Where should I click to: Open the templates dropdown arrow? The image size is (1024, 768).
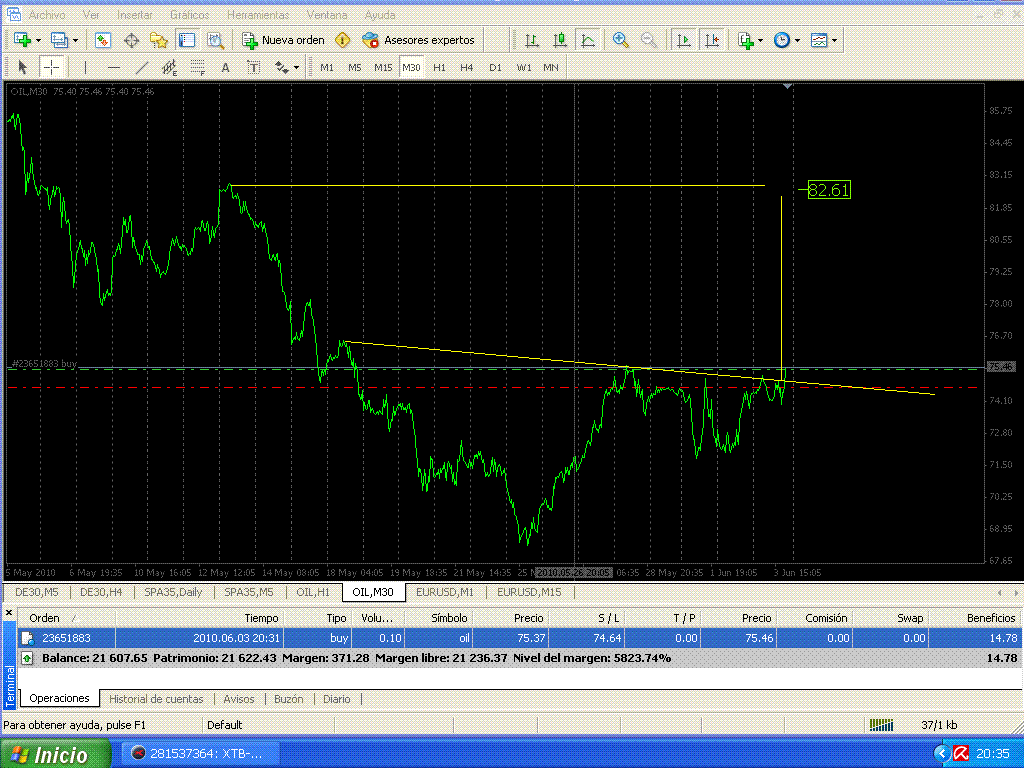click(x=835, y=41)
